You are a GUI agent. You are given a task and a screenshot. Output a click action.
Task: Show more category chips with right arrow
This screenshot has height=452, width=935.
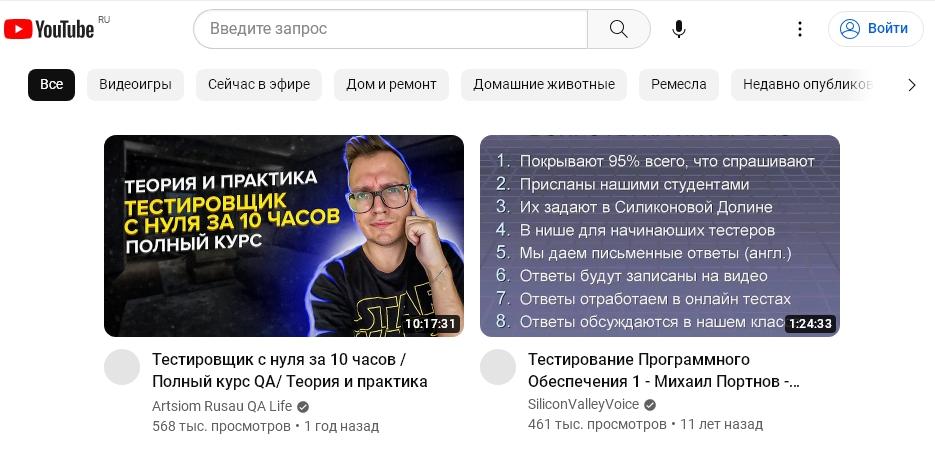pos(911,85)
